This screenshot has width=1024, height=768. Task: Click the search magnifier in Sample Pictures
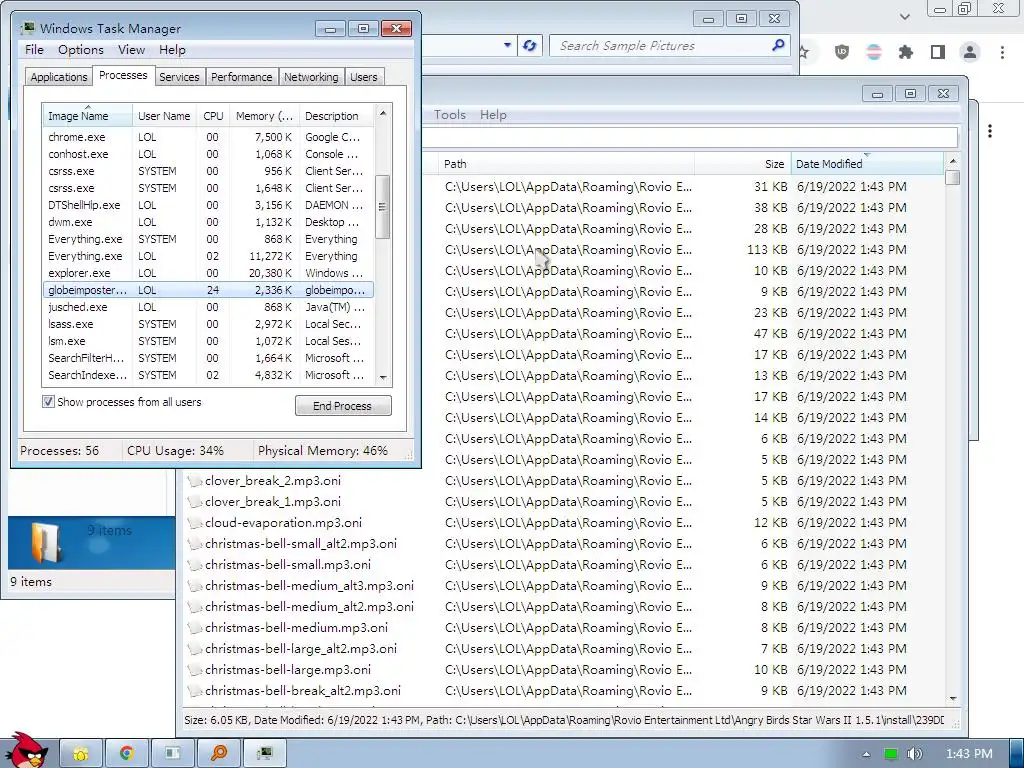pyautogui.click(x=778, y=45)
